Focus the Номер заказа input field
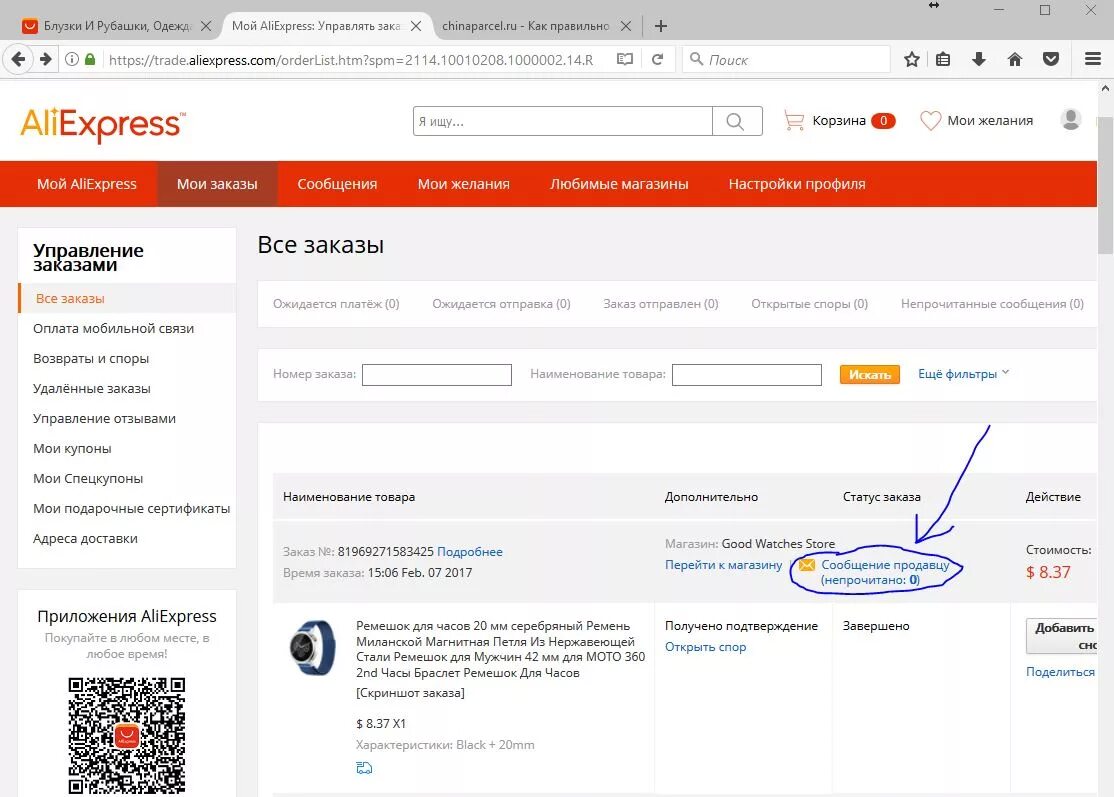Screen dimensions: 1114x797 (x=437, y=374)
